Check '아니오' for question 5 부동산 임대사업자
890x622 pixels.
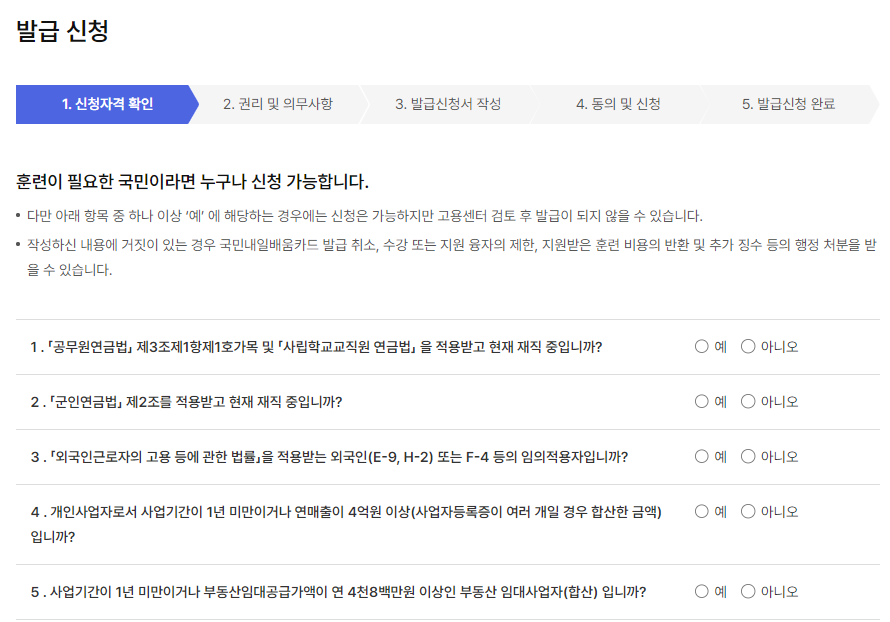click(748, 591)
